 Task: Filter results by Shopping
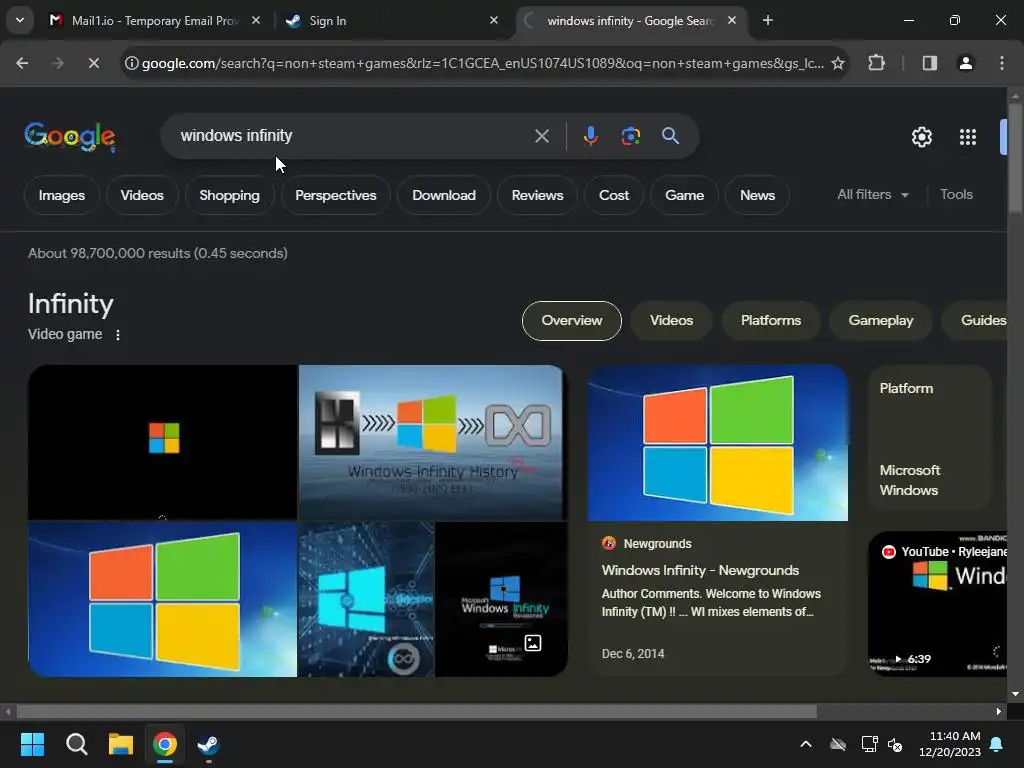tap(229, 195)
